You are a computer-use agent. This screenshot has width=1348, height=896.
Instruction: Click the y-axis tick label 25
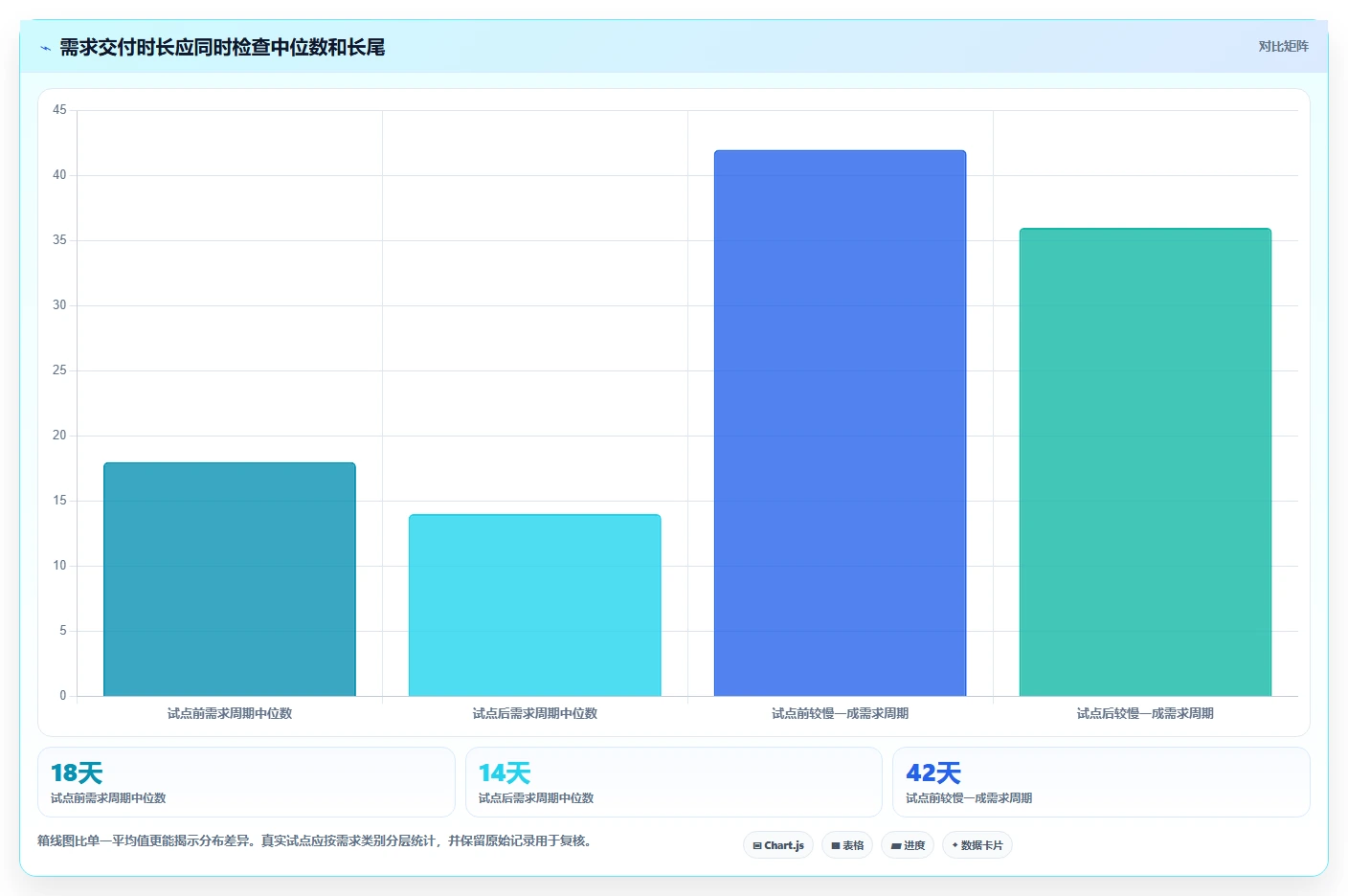[59, 370]
